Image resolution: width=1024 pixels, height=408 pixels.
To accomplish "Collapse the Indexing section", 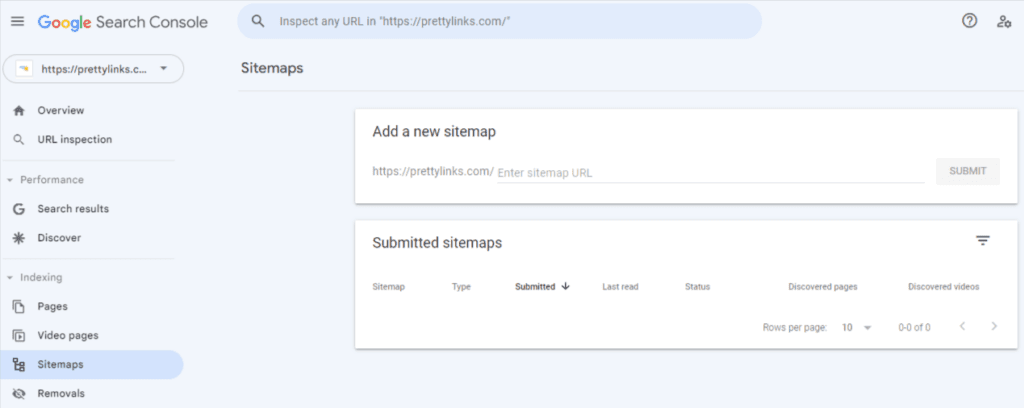I will pyautogui.click(x=10, y=277).
